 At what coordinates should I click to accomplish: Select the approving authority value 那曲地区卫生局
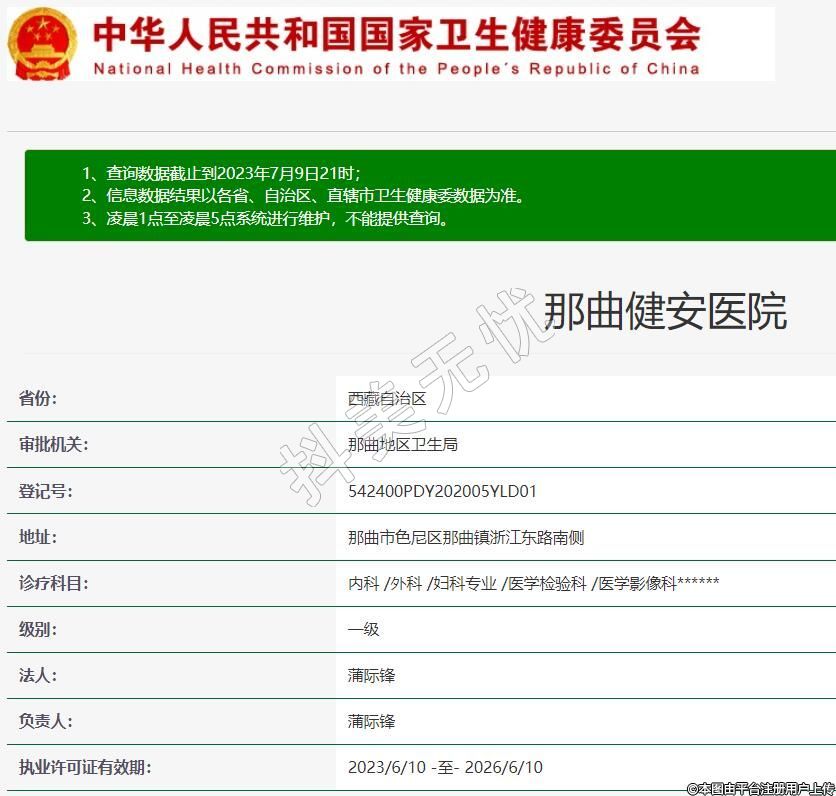click(x=403, y=444)
